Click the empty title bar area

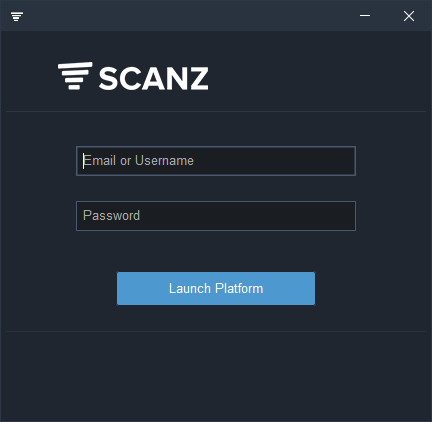(190, 16)
